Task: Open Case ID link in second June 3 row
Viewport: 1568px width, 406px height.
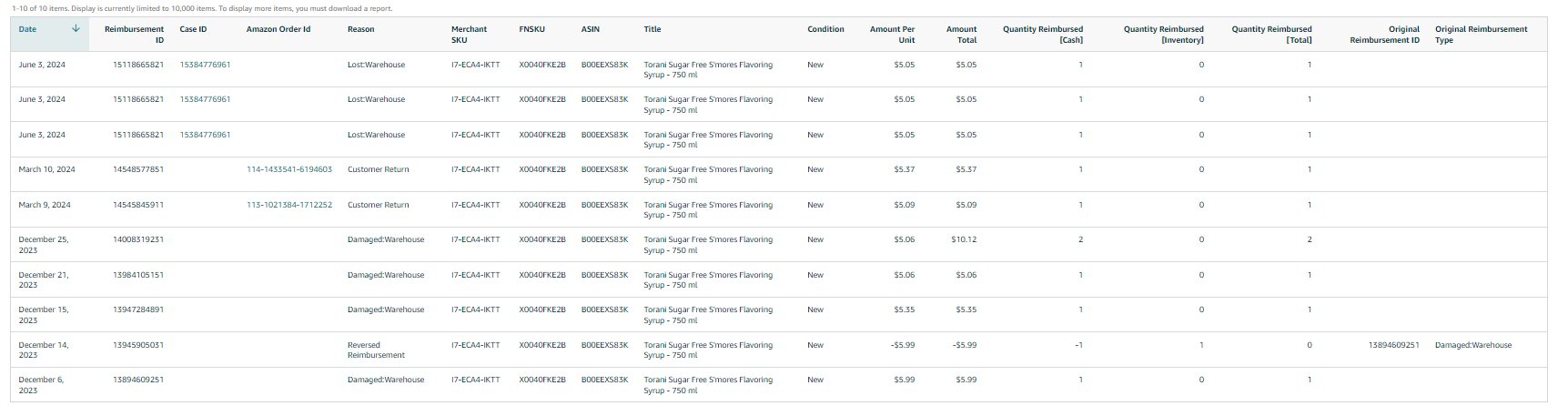Action: coord(205,99)
